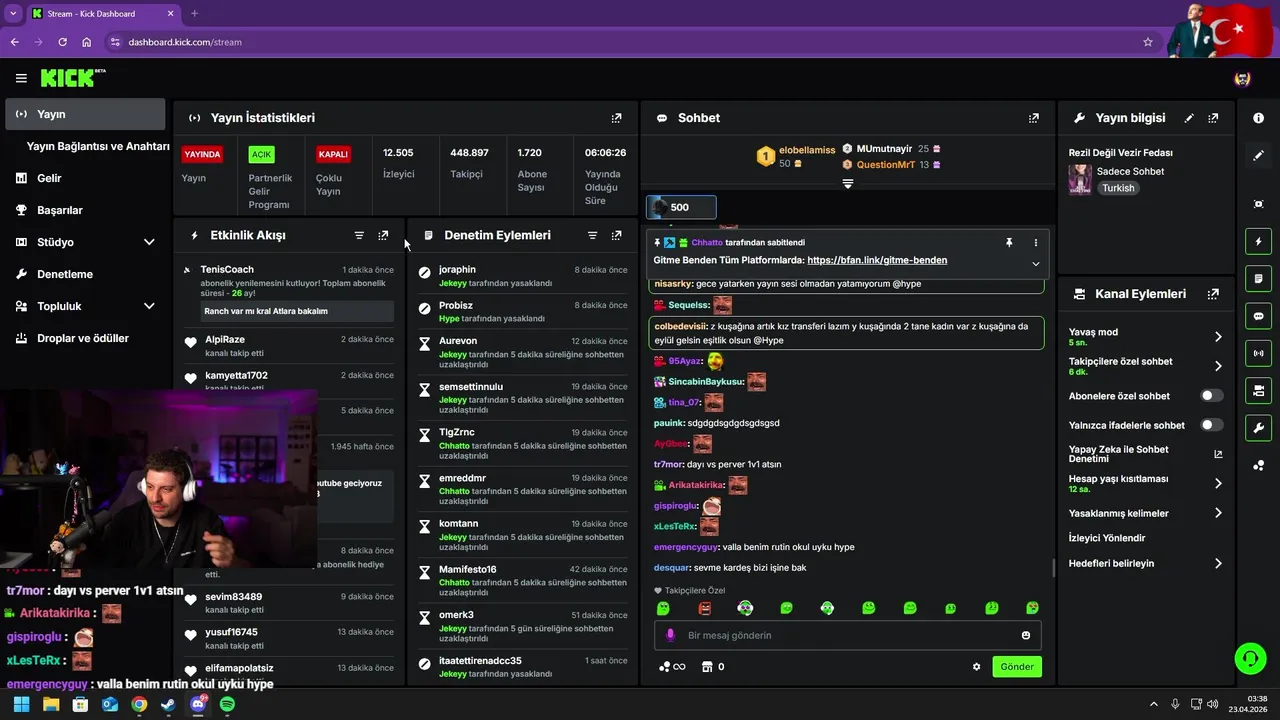Open the hamburger menu beside the Kick logo

21,78
